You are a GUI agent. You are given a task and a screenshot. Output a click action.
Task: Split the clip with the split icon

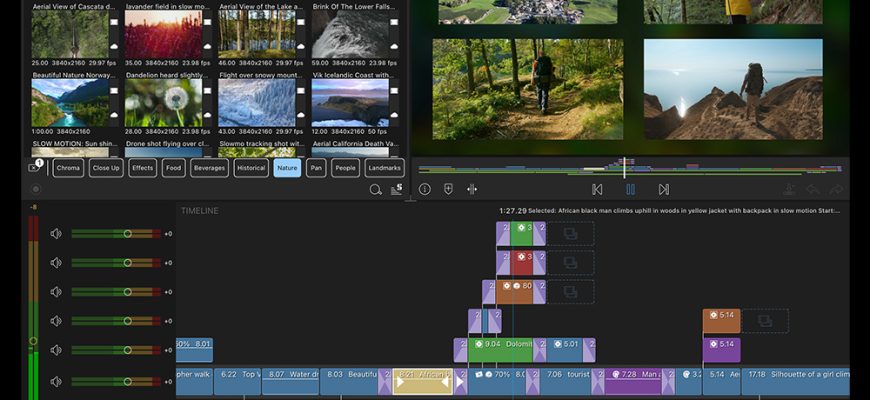click(472, 189)
